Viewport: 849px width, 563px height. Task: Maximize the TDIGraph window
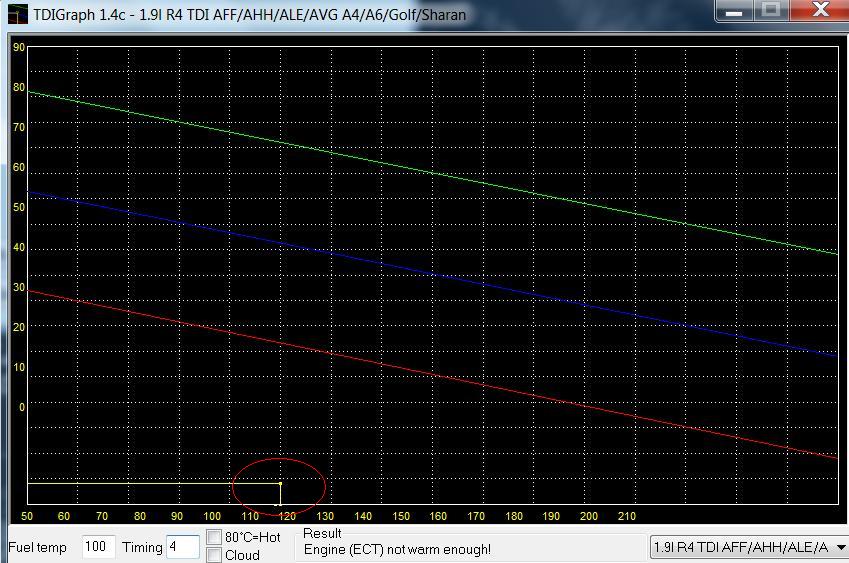[771, 10]
